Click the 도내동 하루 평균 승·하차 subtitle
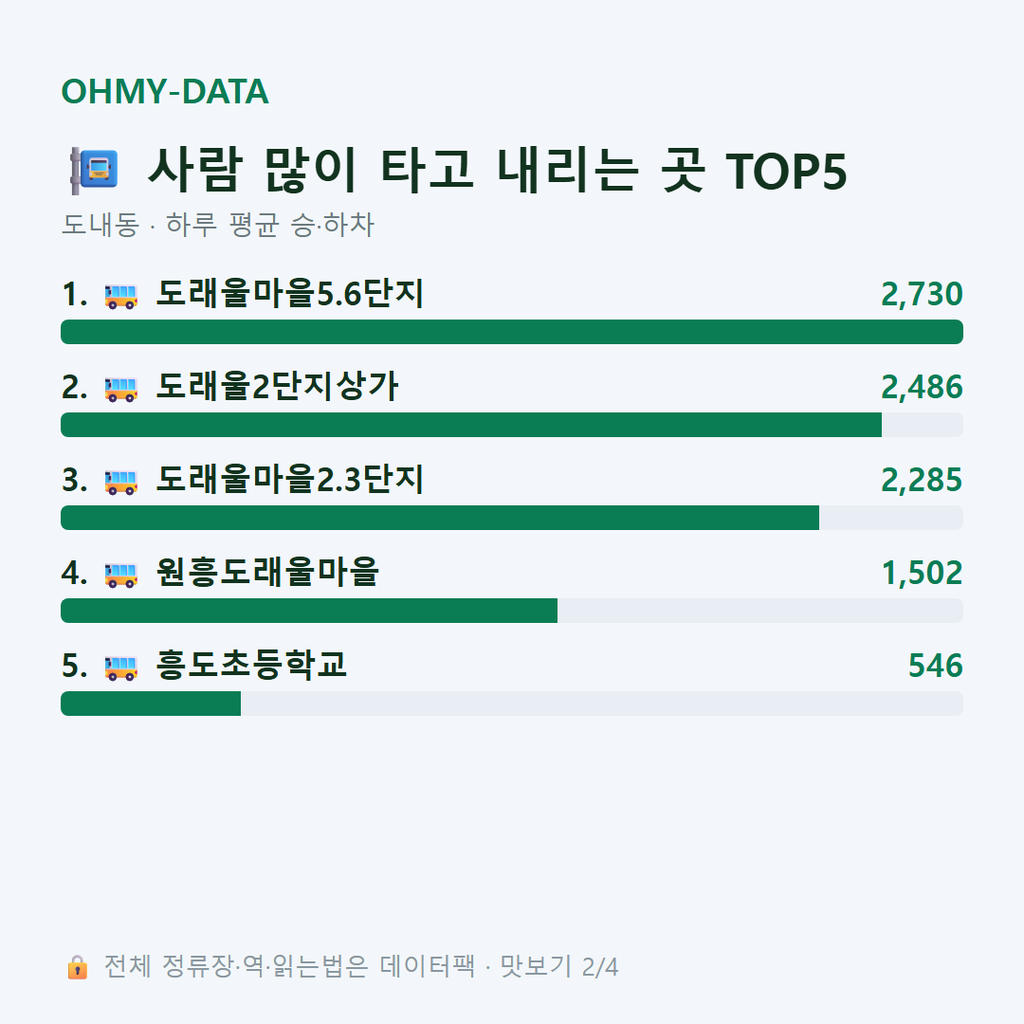The width and height of the screenshot is (1024, 1024). 217,225
